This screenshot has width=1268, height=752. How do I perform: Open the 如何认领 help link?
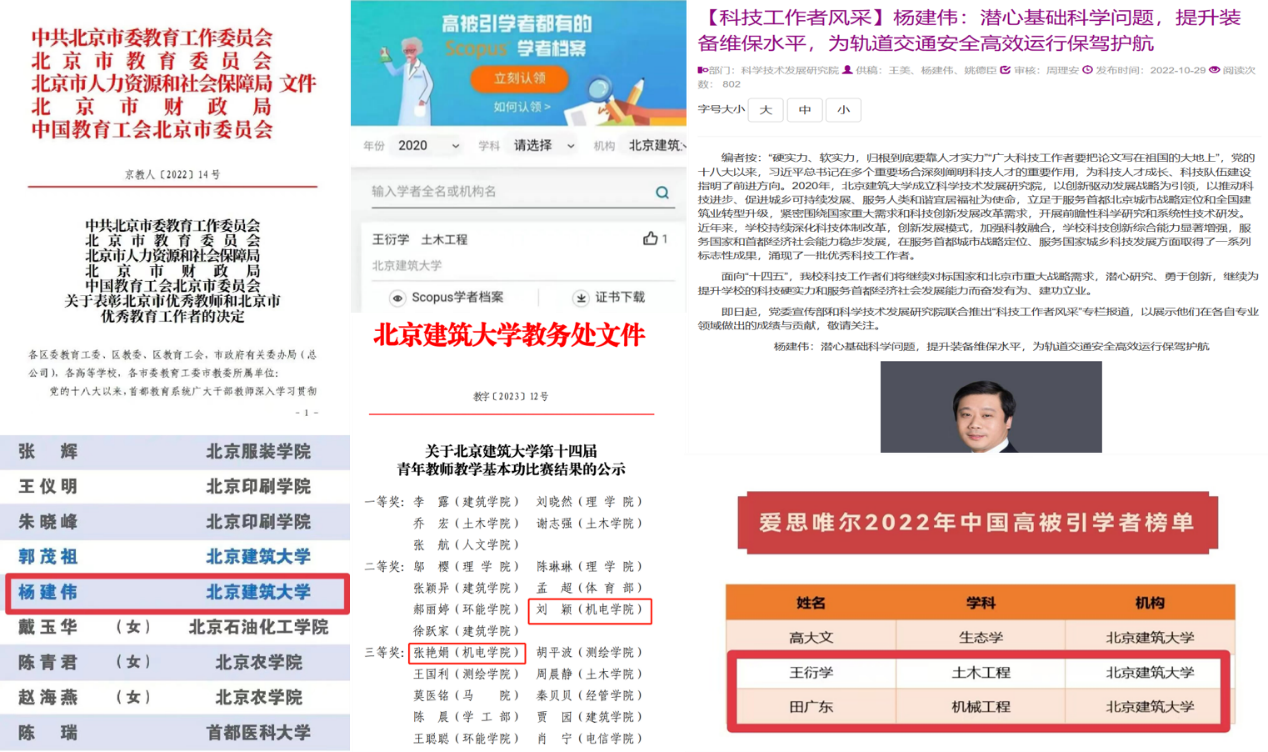tap(521, 107)
